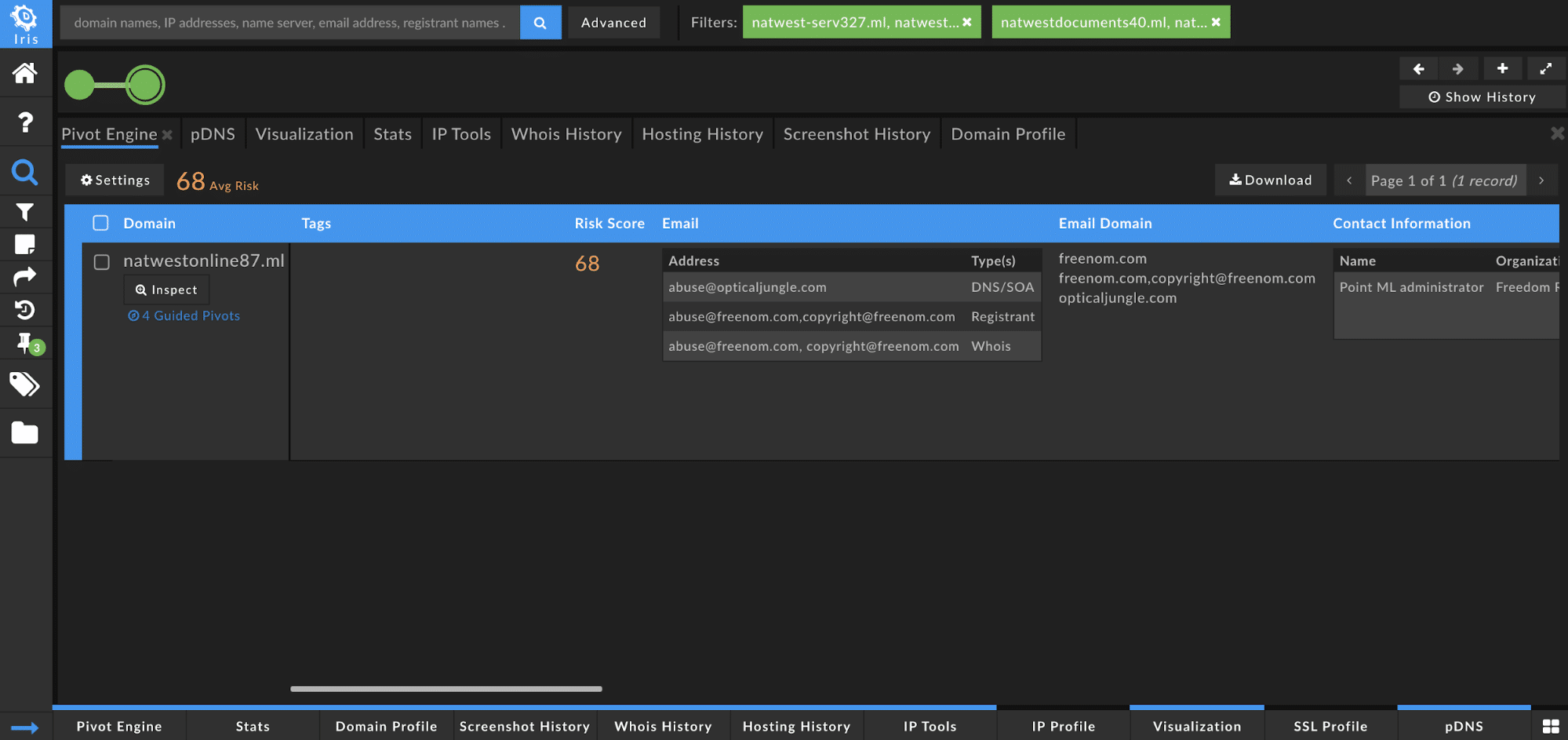Open the 4 Guided Pivots link

pos(184,315)
